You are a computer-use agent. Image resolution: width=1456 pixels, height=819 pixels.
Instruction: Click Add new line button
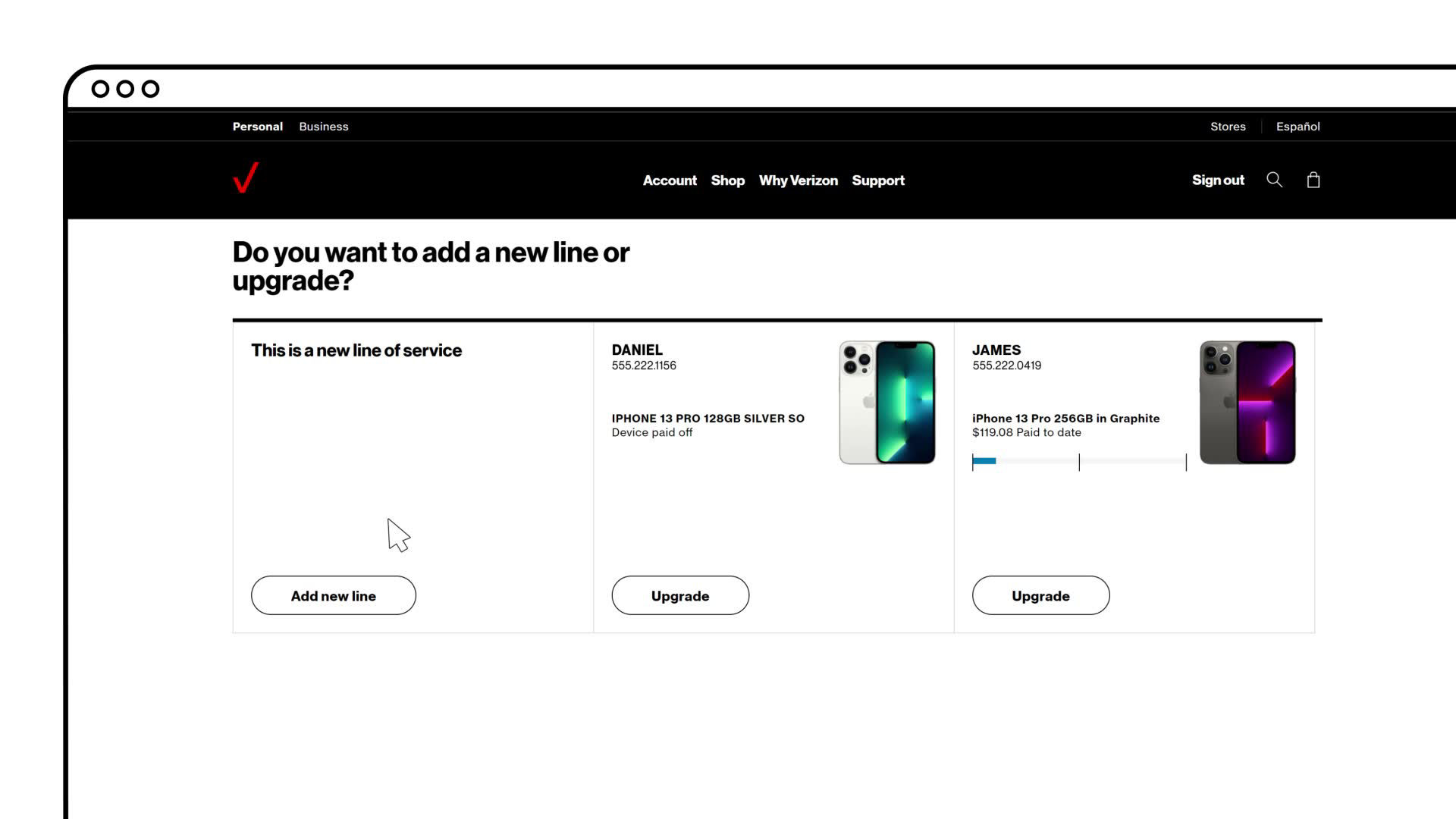pos(333,595)
